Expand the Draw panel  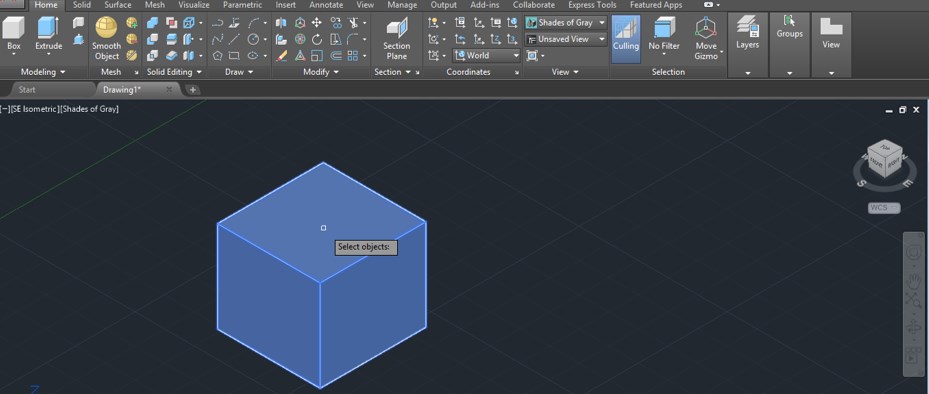click(239, 72)
